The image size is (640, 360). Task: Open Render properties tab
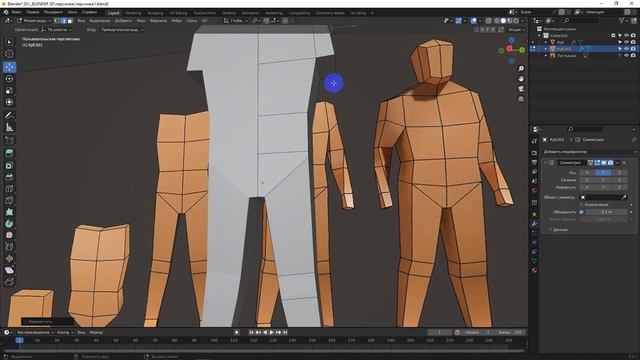pyautogui.click(x=534, y=153)
